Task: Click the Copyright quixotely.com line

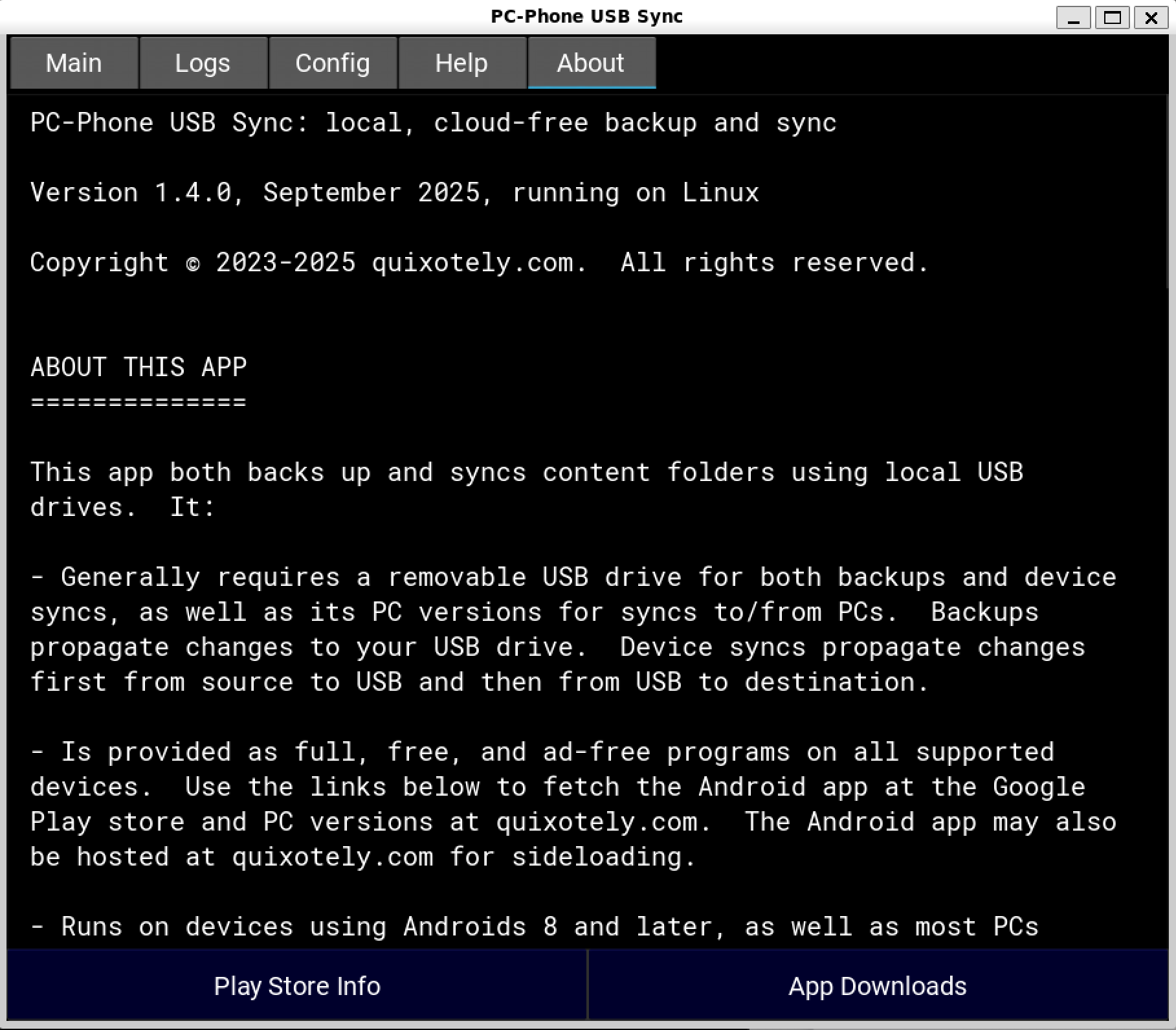Action: point(479,263)
